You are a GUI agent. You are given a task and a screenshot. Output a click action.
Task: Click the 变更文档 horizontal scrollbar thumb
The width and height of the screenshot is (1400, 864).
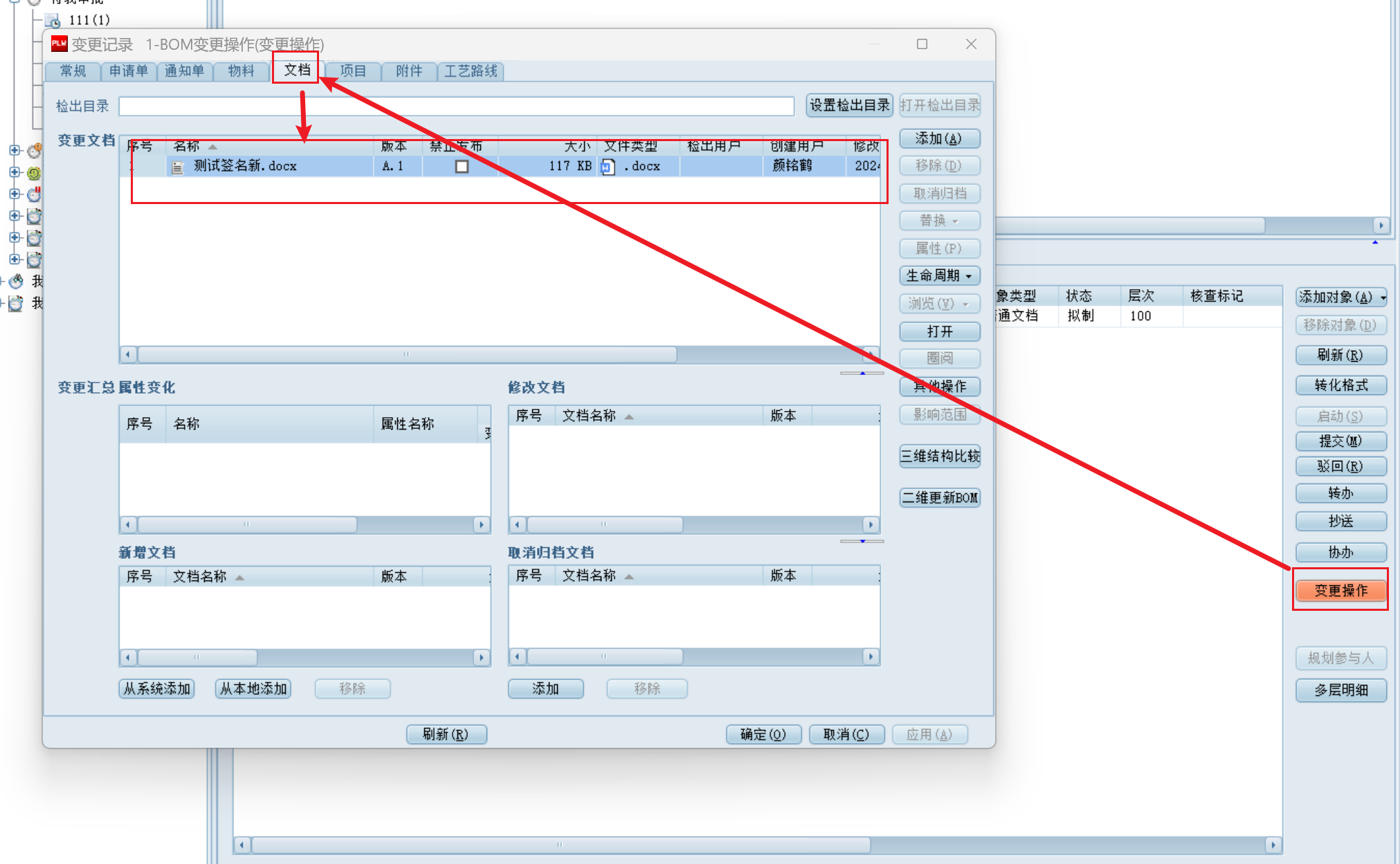pos(407,355)
